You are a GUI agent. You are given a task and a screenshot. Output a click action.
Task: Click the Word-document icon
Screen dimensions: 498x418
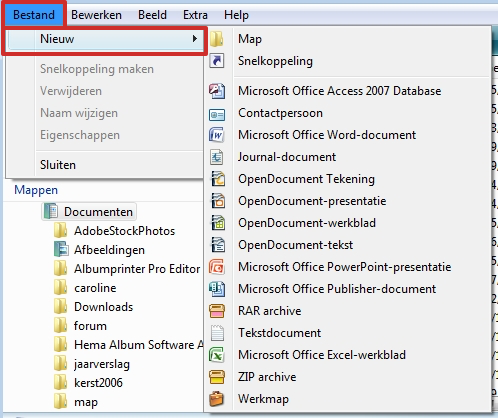217,135
